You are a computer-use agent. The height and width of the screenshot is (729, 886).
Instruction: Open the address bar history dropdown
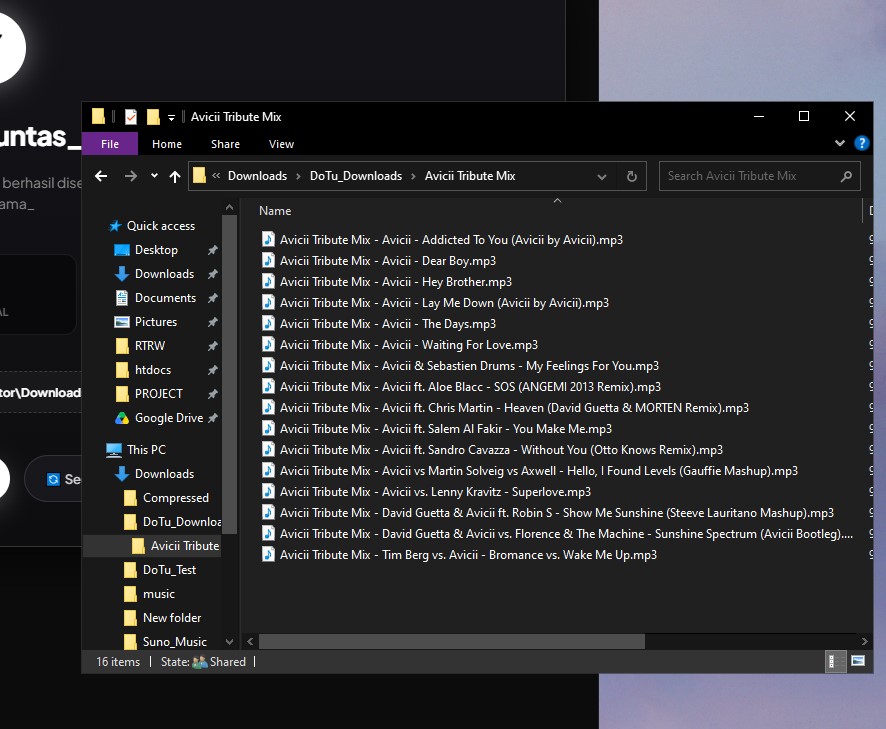pyautogui.click(x=602, y=176)
